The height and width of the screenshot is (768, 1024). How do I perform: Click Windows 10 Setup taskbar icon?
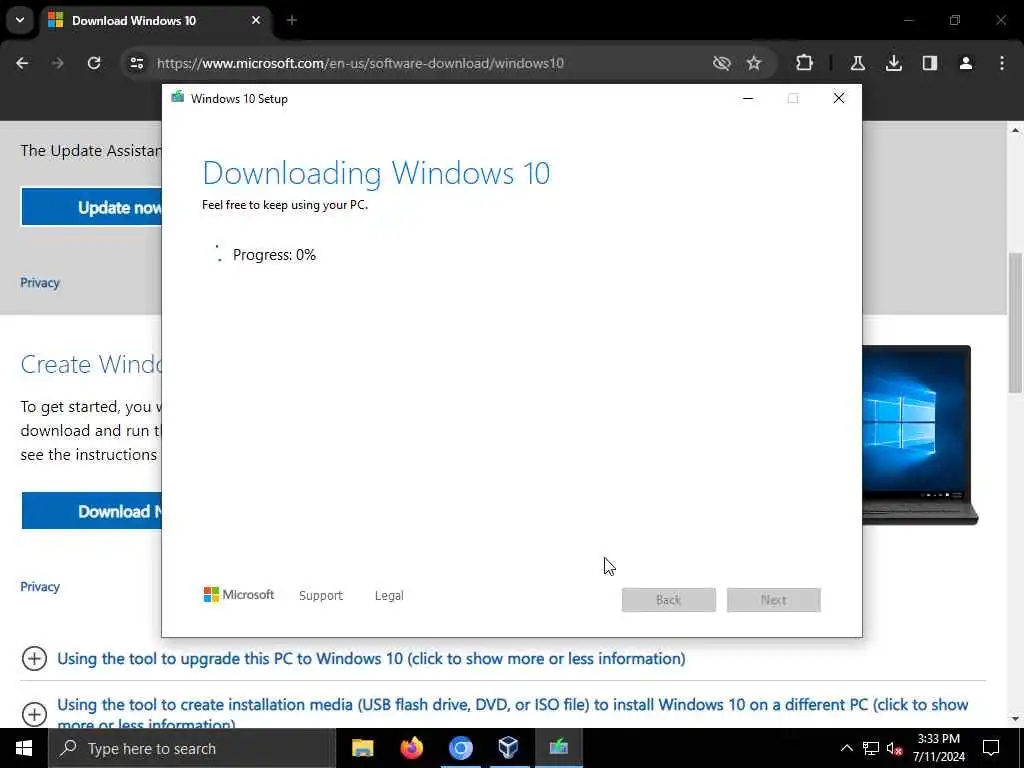[x=558, y=748]
